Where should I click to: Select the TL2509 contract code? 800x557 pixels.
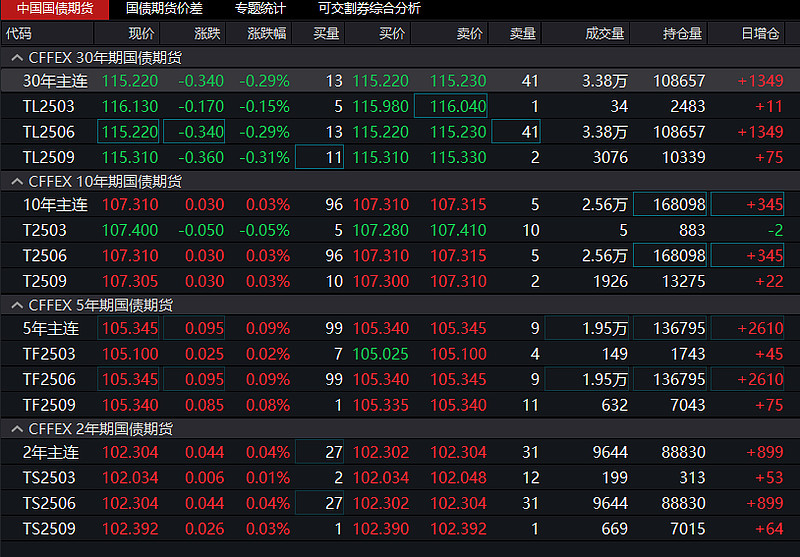click(x=48, y=157)
